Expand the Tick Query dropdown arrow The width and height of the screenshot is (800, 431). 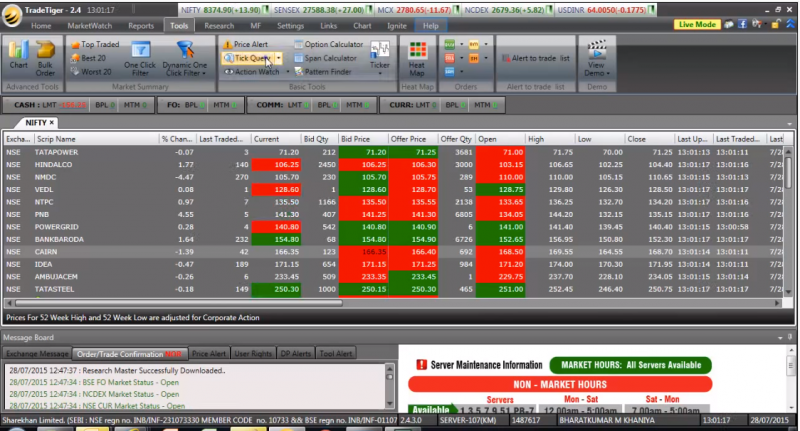coord(279,58)
